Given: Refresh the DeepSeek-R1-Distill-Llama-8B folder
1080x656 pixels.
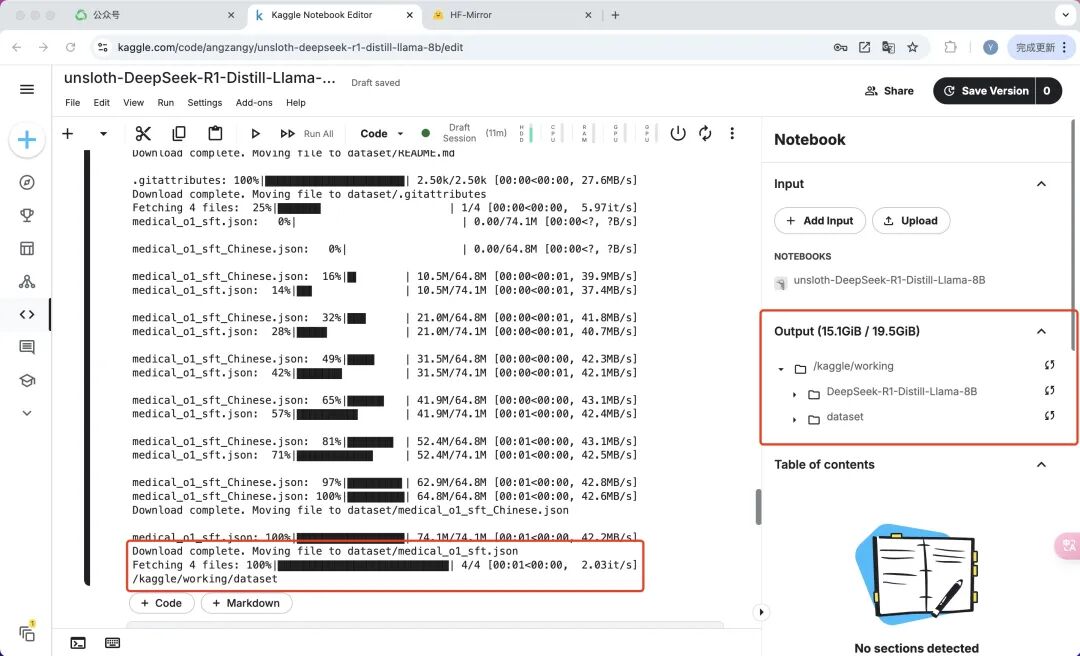Looking at the screenshot, I should [x=1049, y=391].
